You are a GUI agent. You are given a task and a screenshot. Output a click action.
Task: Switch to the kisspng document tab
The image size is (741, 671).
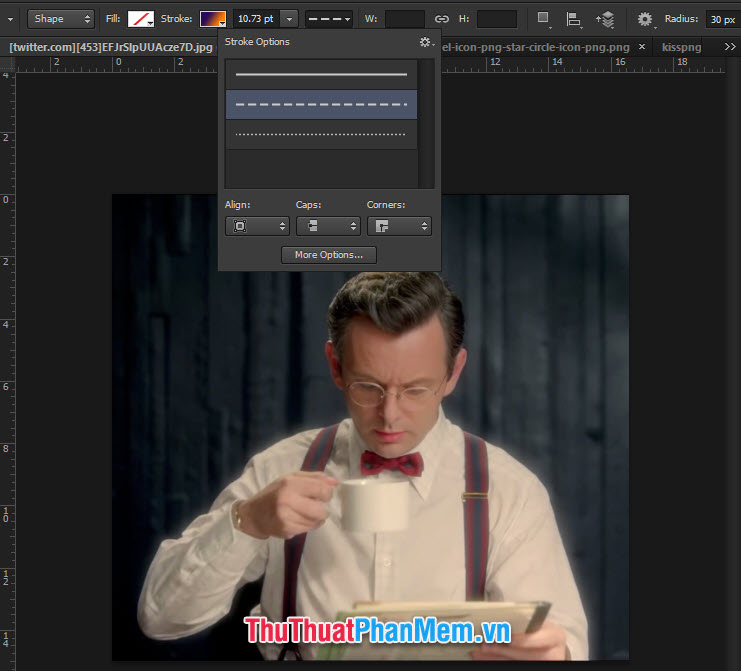[x=681, y=47]
